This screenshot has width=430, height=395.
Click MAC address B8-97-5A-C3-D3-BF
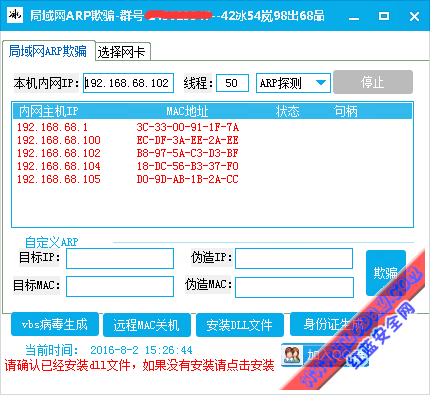point(188,153)
